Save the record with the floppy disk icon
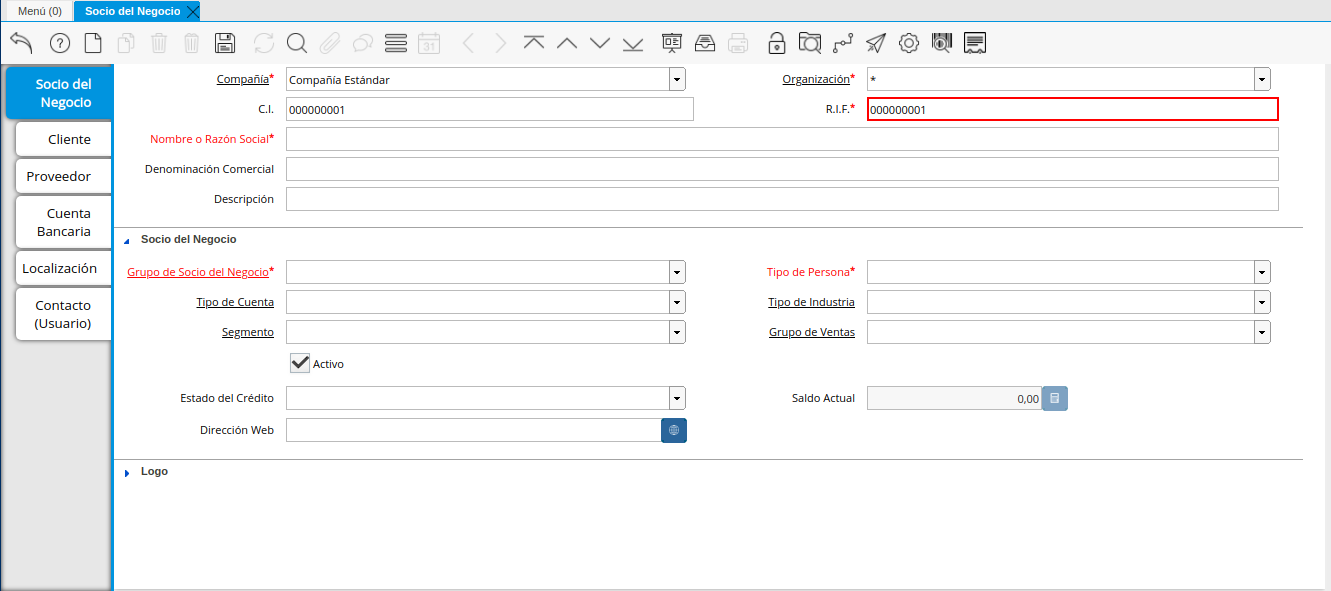1331x591 pixels. point(225,43)
